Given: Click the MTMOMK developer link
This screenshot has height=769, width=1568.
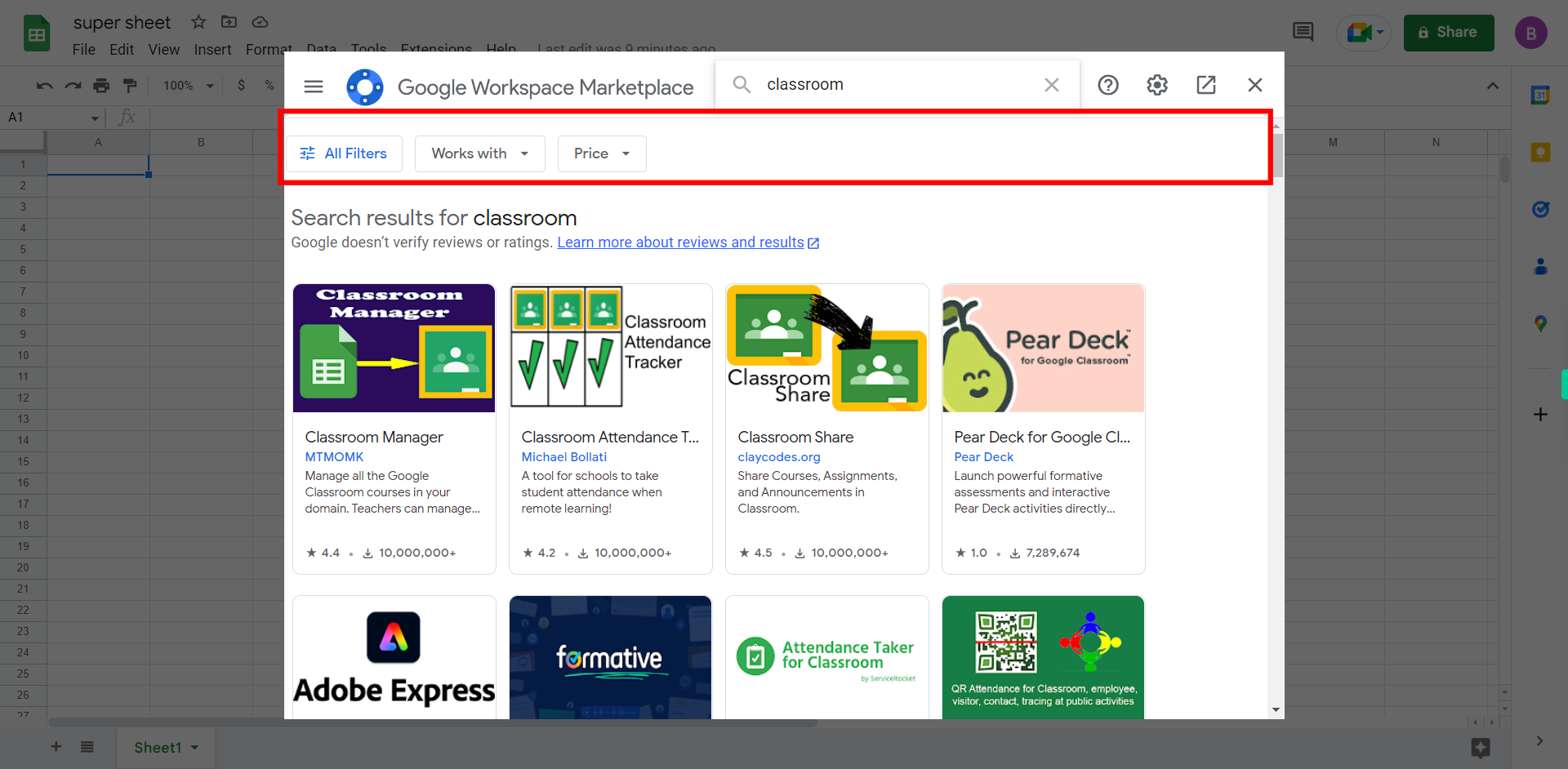Looking at the screenshot, I should (x=334, y=457).
